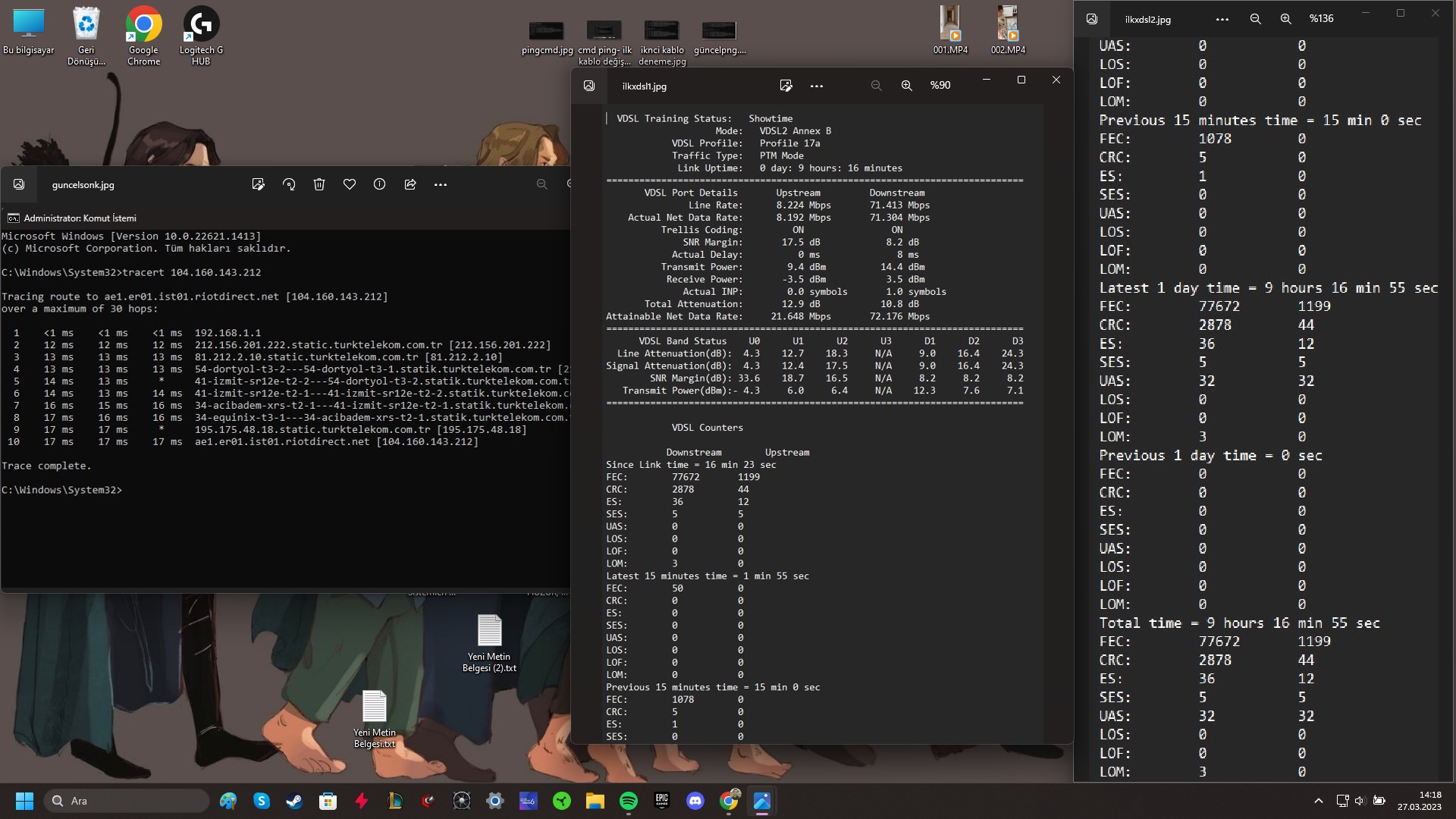Click the Ara taskbar search box
The width and height of the screenshot is (1456, 819).
[x=129, y=801]
